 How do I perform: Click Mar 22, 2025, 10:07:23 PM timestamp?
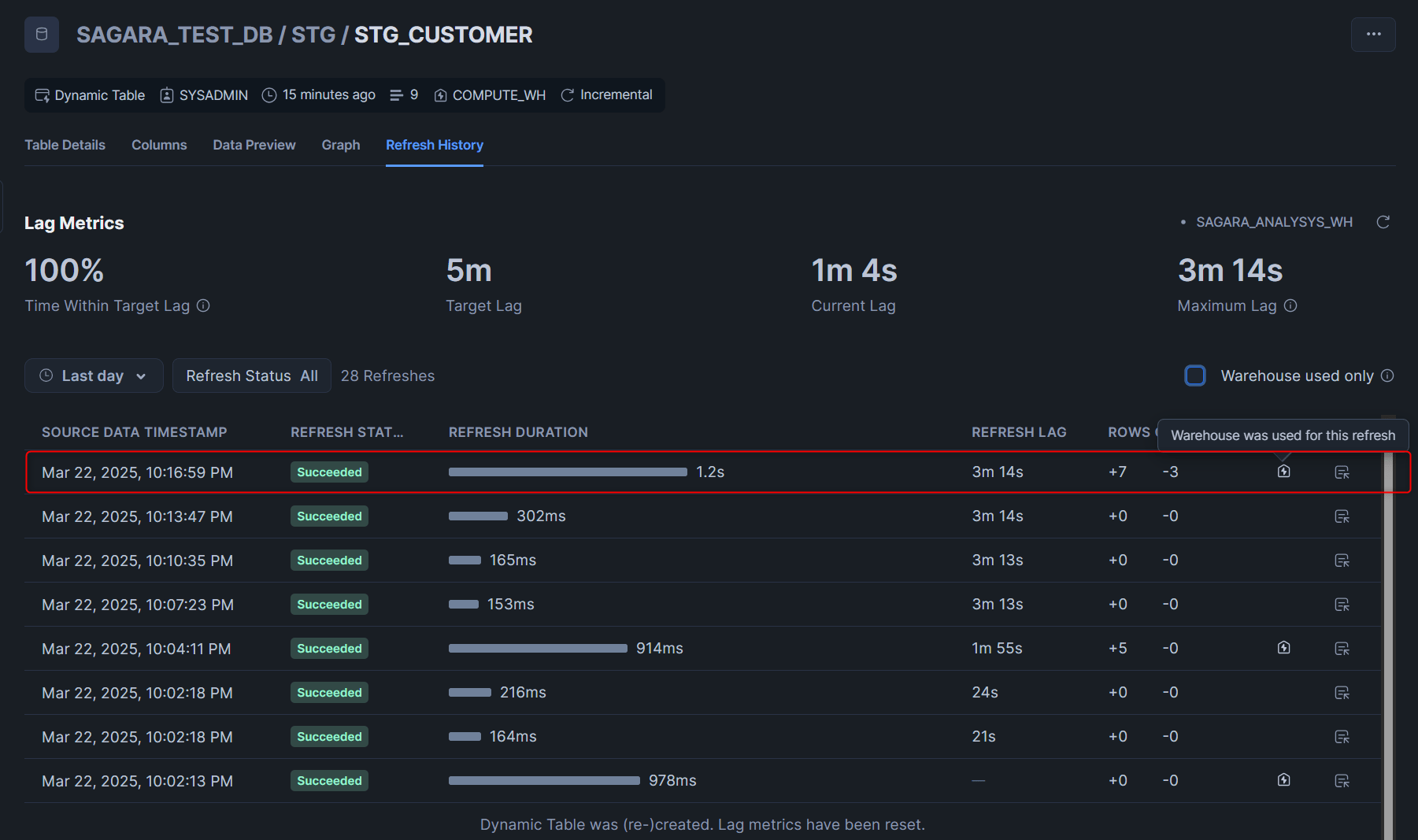pos(138,605)
